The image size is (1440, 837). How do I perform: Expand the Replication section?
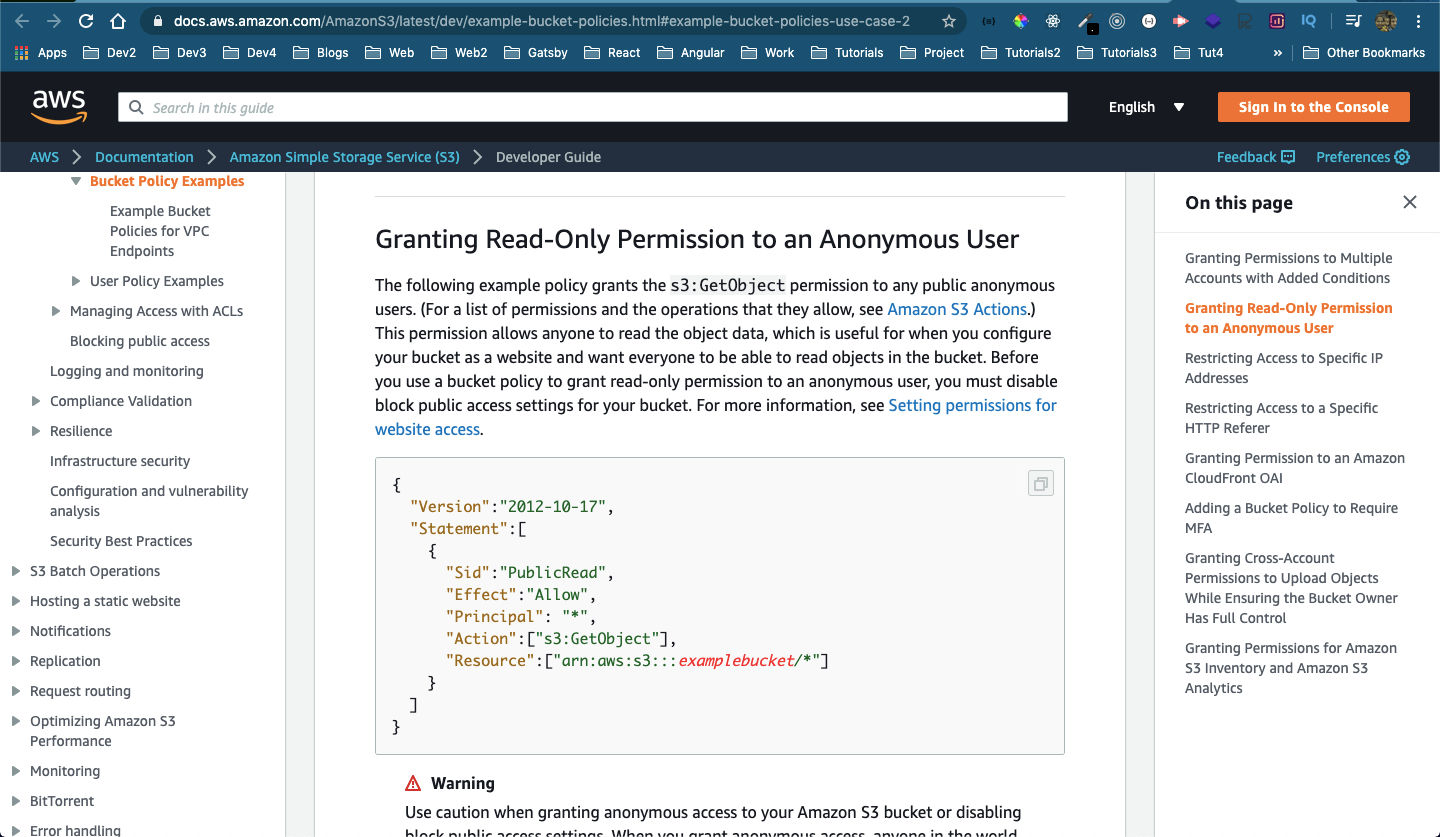pyautogui.click(x=16, y=661)
